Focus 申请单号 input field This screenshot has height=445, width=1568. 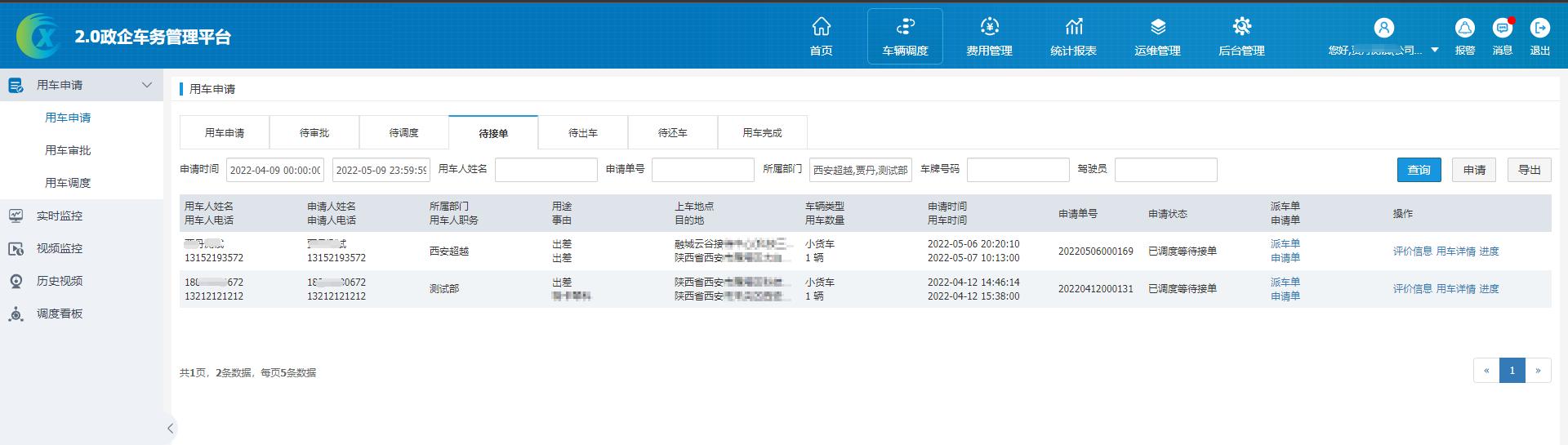pyautogui.click(x=703, y=170)
